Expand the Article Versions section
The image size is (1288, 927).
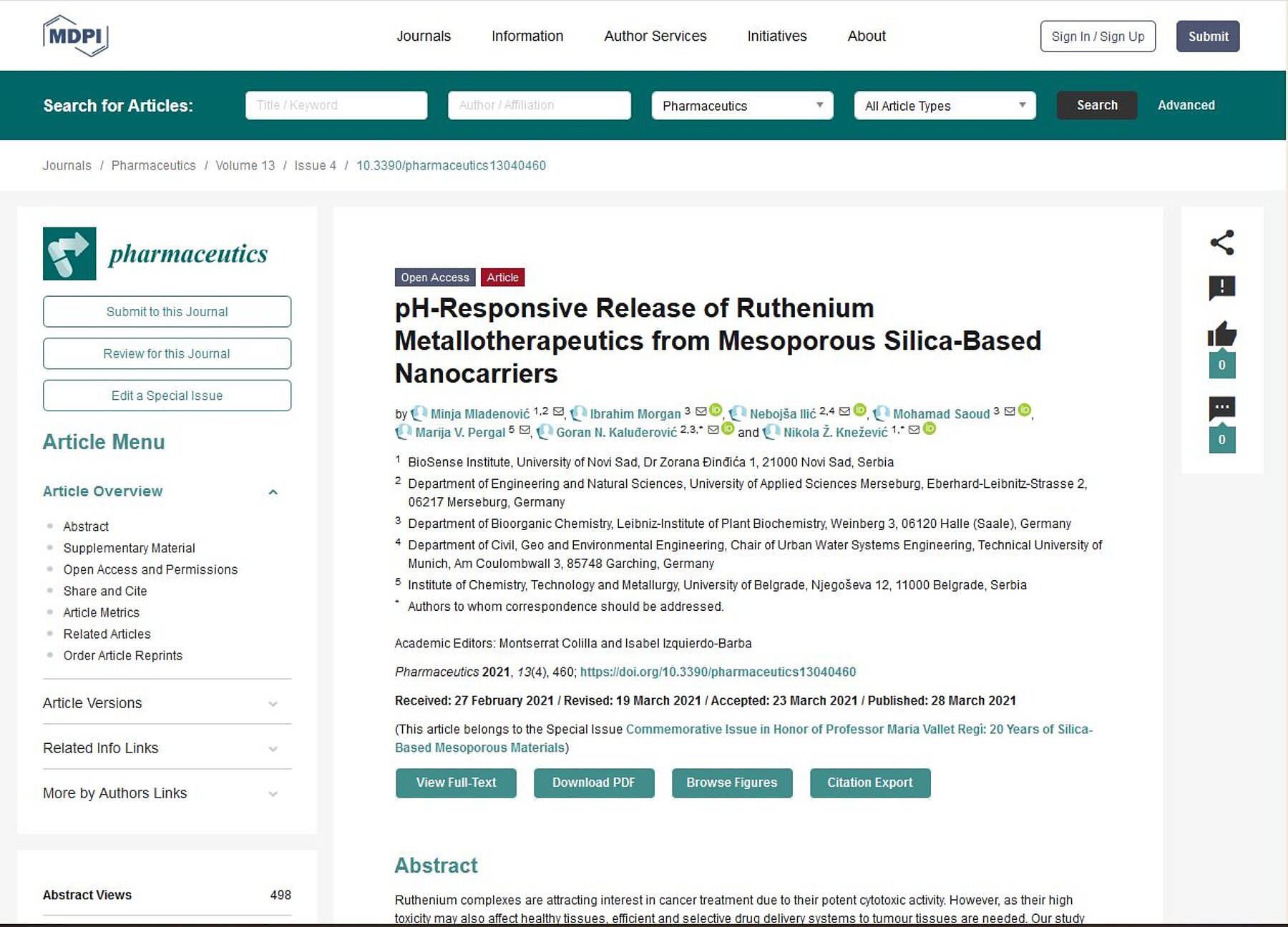point(167,703)
